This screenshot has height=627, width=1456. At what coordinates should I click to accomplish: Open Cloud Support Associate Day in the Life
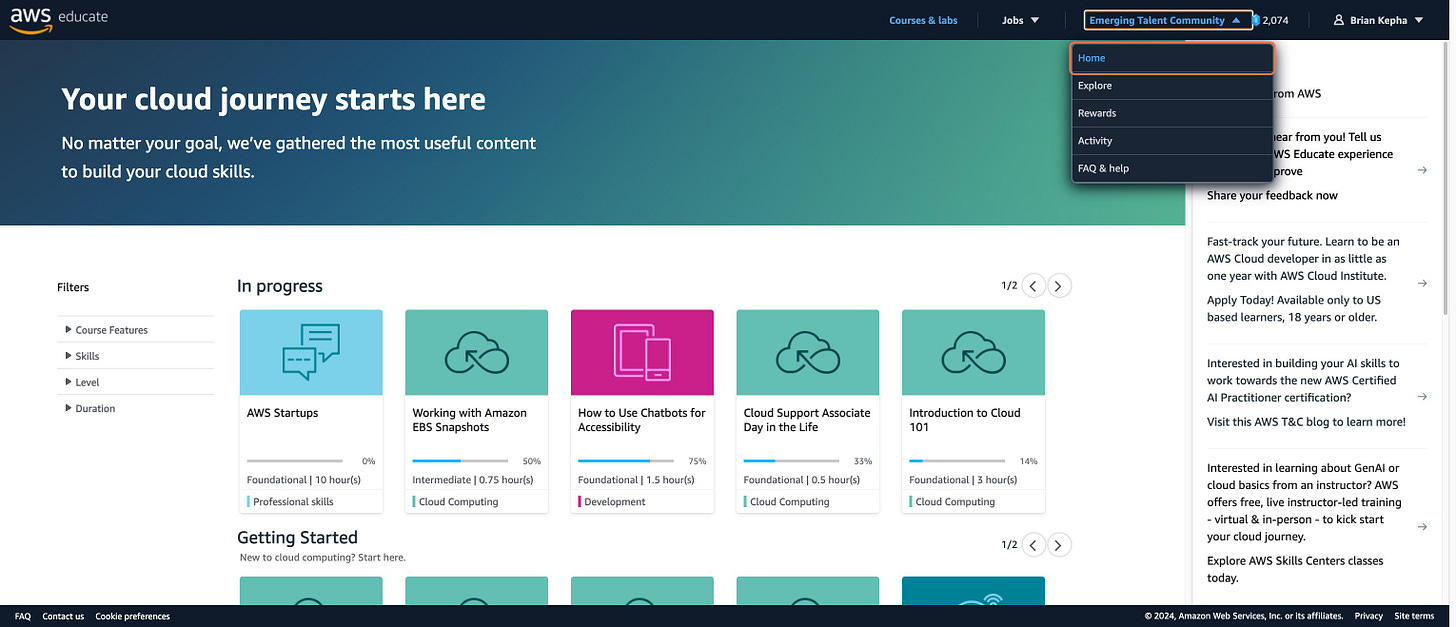click(x=807, y=420)
